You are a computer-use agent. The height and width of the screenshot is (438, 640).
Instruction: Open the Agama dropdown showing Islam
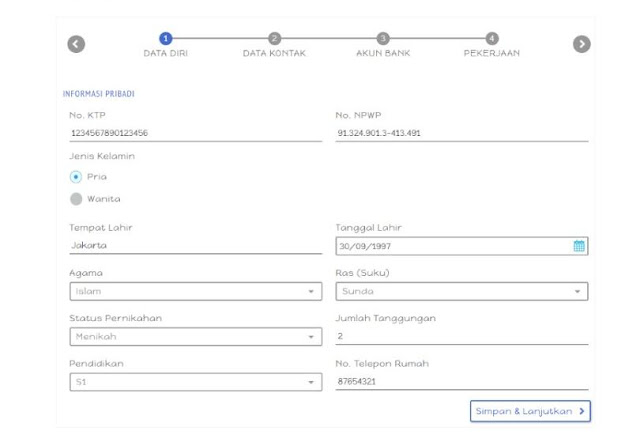[196, 291]
